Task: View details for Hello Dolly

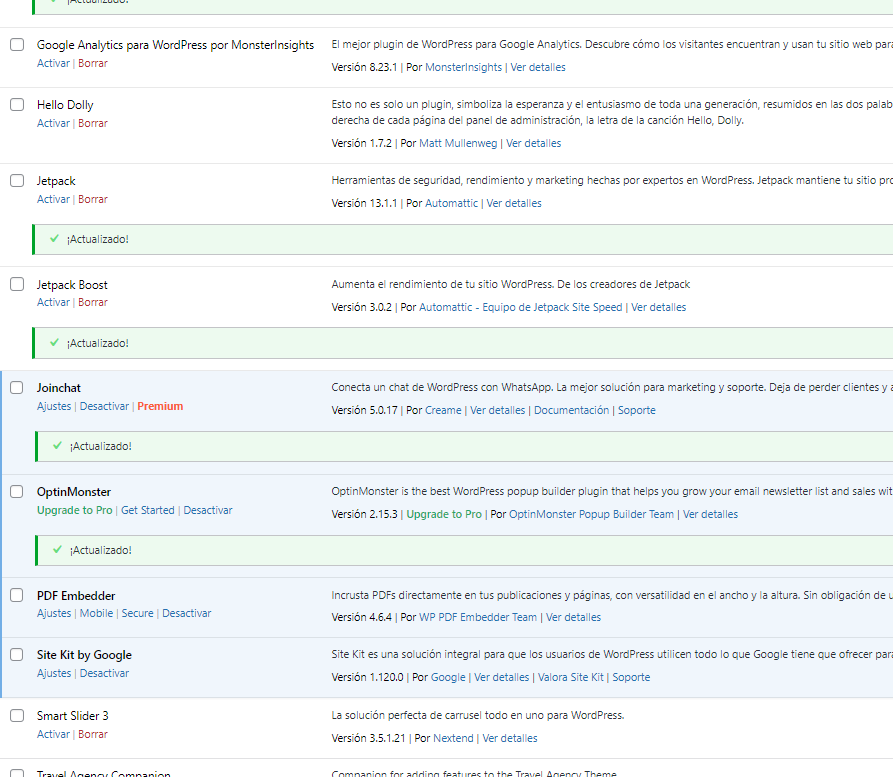Action: pyautogui.click(x=534, y=143)
